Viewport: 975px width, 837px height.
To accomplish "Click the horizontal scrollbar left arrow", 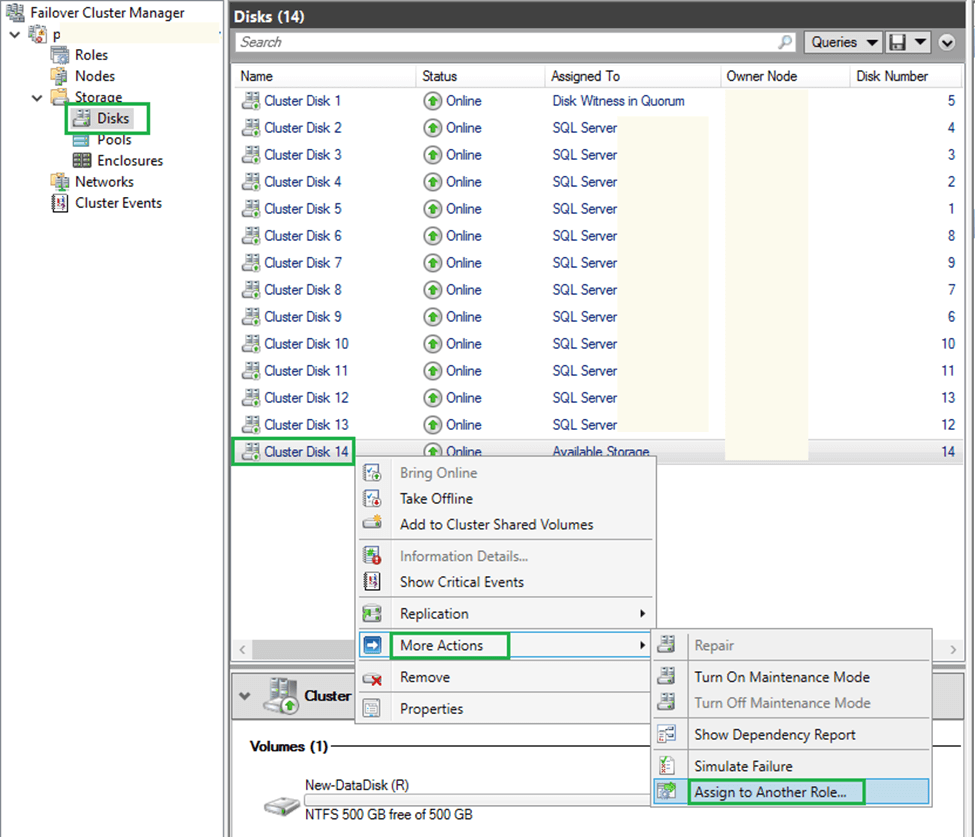I will point(243,650).
